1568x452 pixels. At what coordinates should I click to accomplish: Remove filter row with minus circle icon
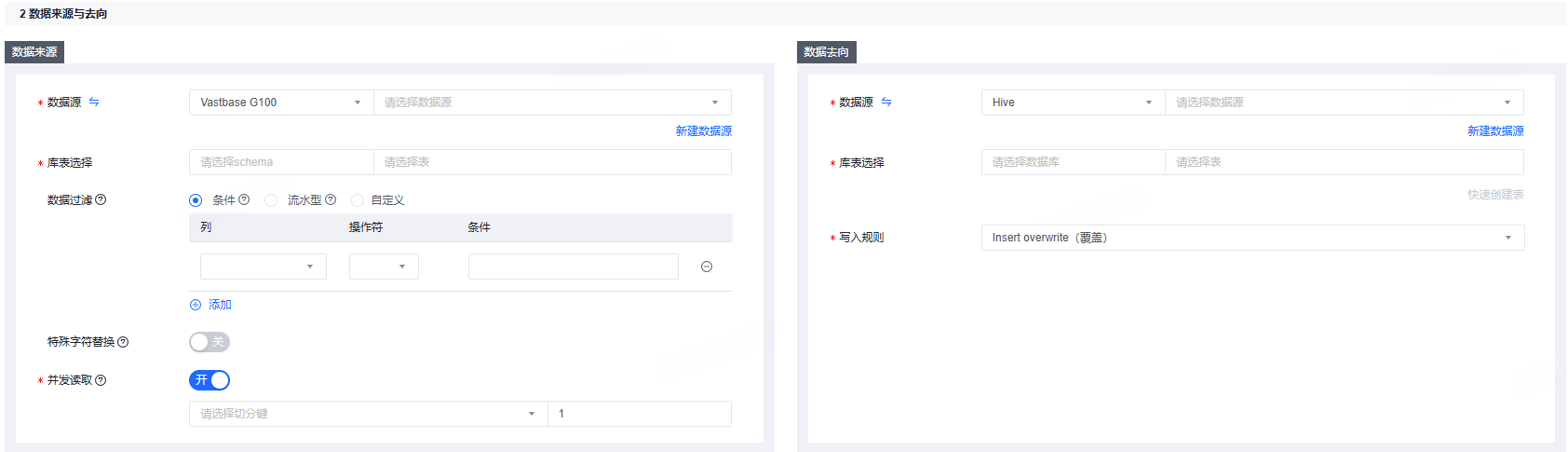point(707,267)
